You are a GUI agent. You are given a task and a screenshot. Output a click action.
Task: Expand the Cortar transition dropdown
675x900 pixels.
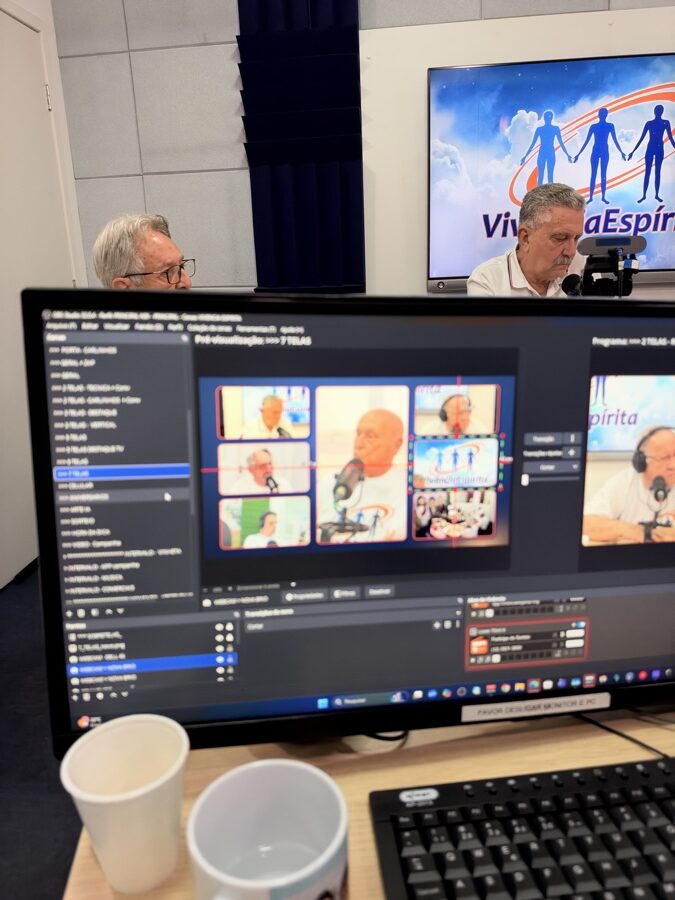coord(550,467)
